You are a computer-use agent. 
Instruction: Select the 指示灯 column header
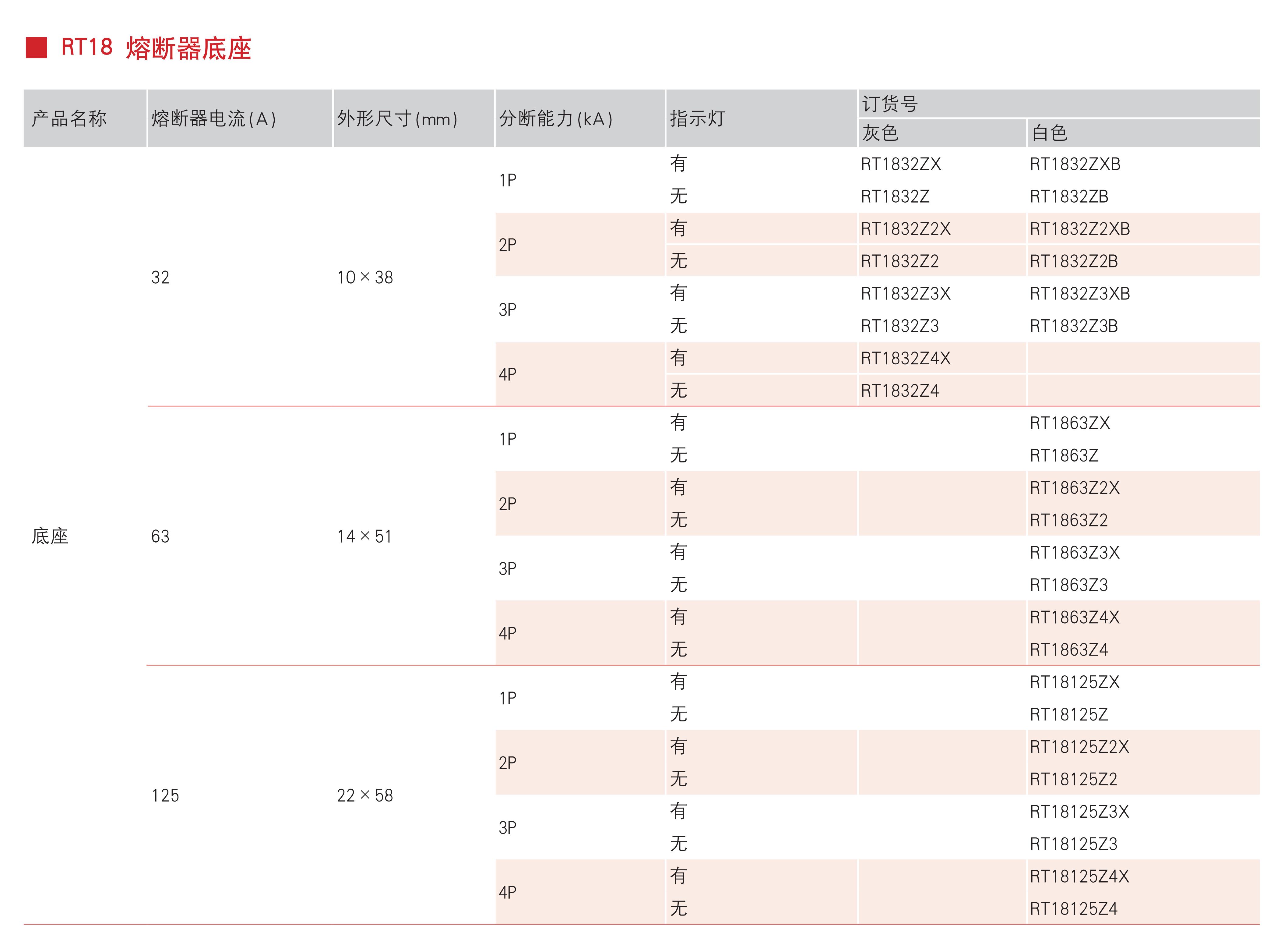(x=697, y=119)
